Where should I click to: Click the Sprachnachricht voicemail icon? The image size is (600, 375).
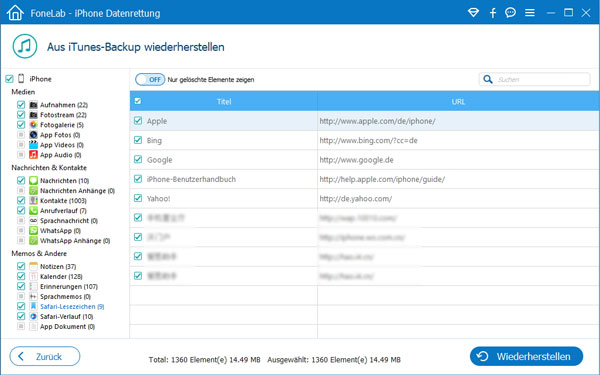33,220
